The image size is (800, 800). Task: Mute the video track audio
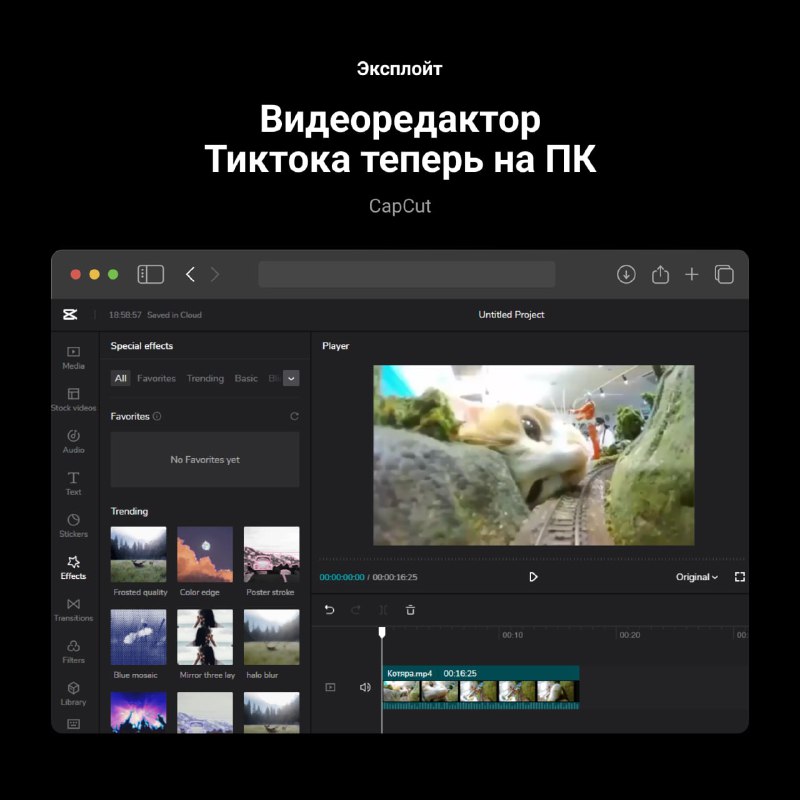pos(365,687)
